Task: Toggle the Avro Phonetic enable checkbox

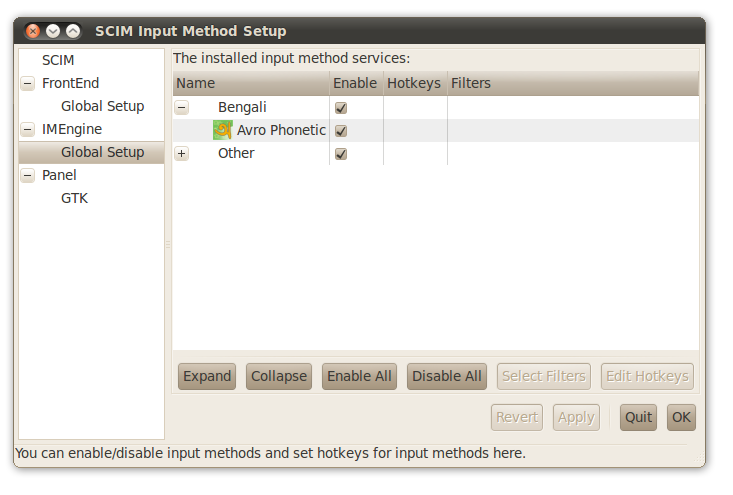Action: pyautogui.click(x=341, y=131)
